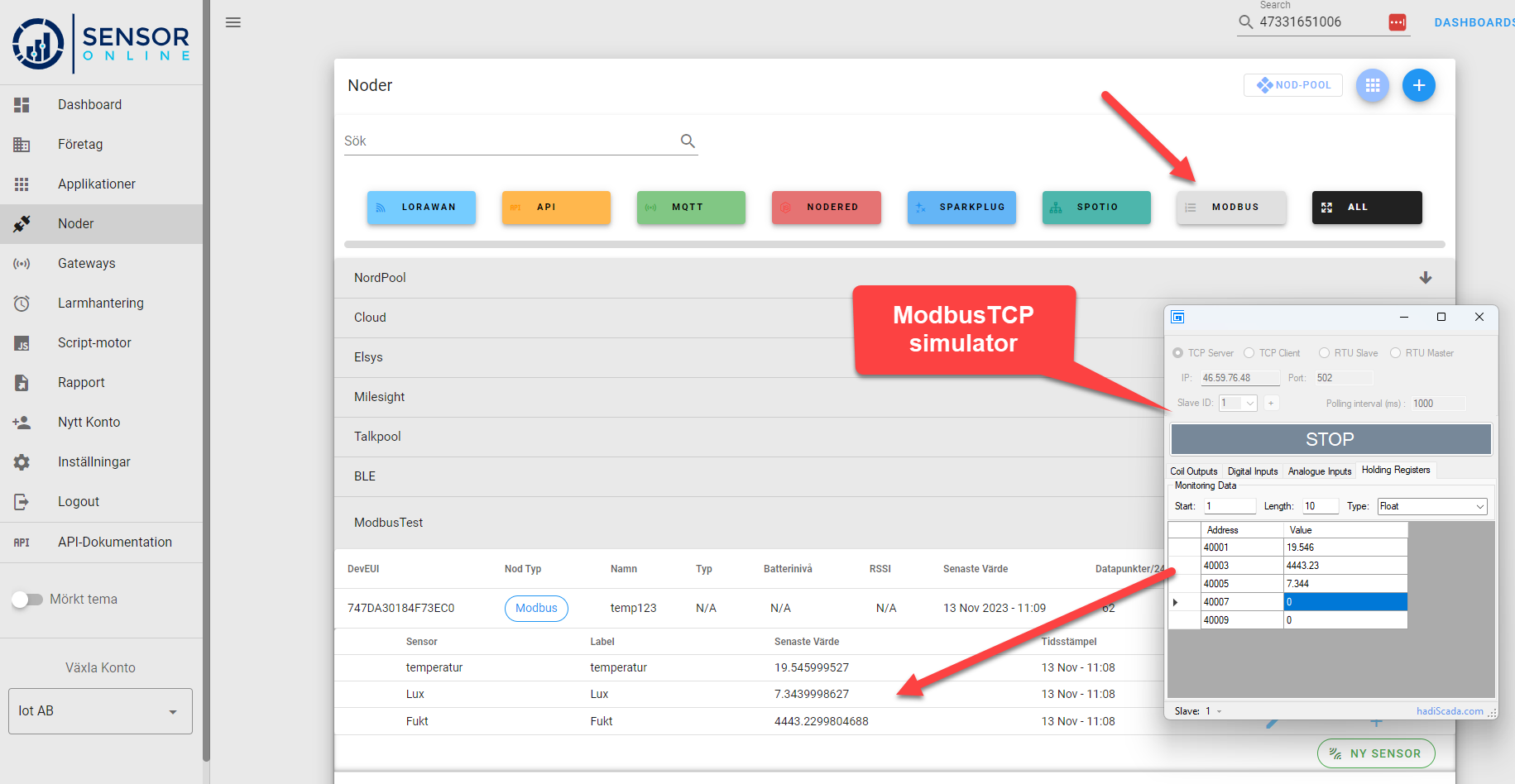
Task: Select the TCP Client radio button
Action: (x=1249, y=353)
